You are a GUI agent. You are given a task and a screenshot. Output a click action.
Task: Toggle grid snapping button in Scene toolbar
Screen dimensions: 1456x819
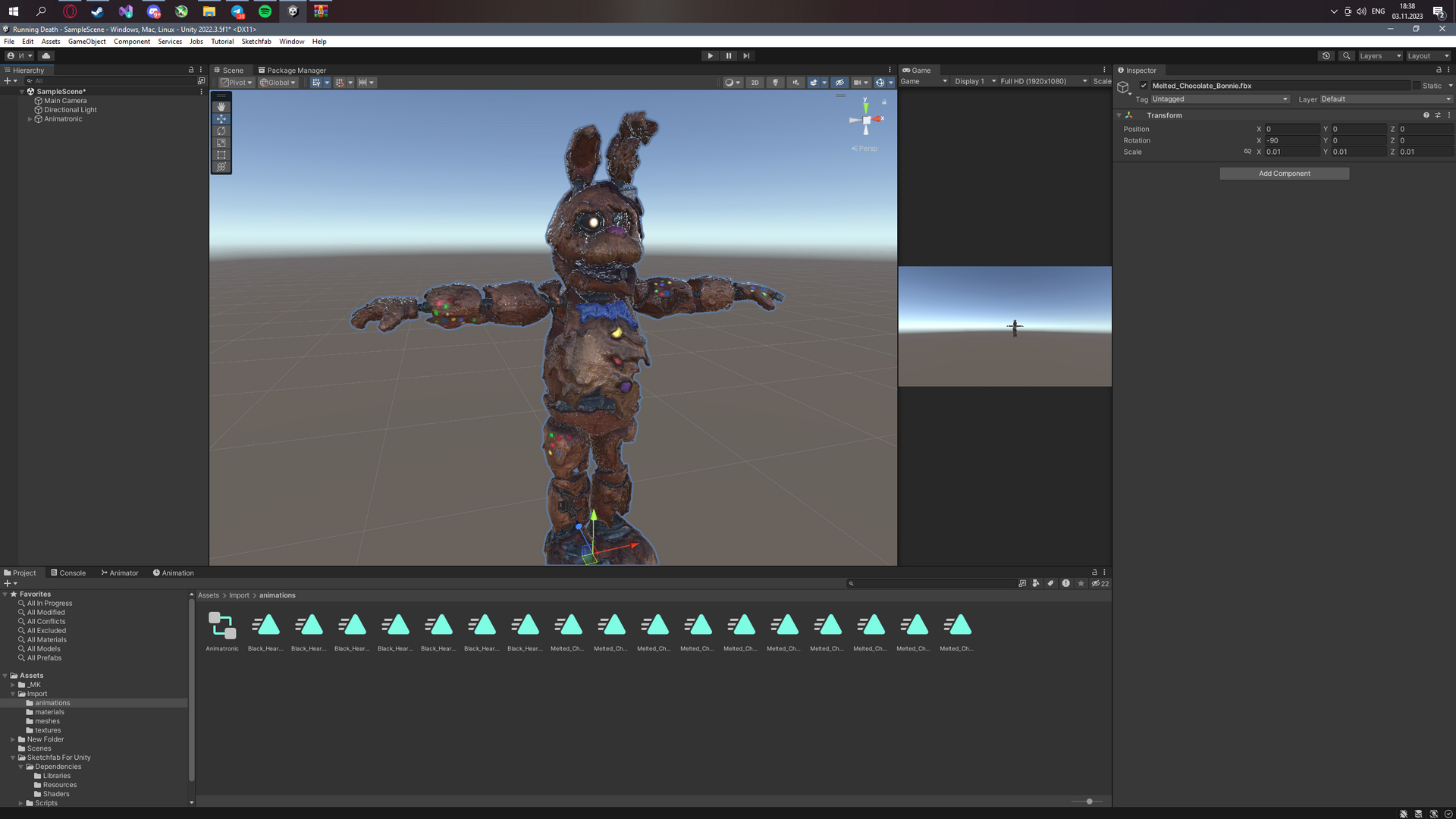tap(316, 83)
